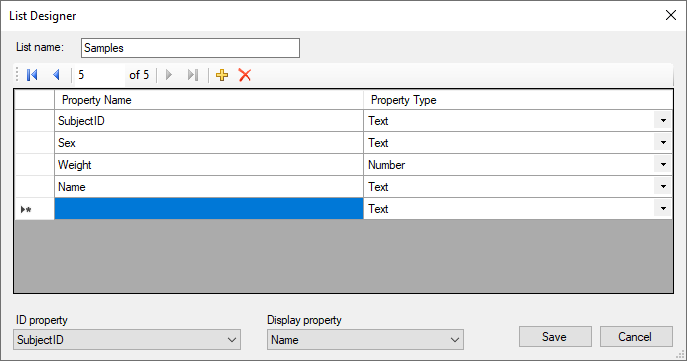
Task: Delete property with red X icon
Action: pyautogui.click(x=245, y=75)
